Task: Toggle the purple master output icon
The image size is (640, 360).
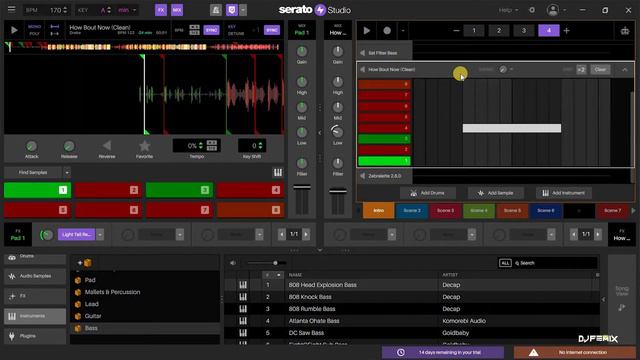Action: (x=232, y=10)
